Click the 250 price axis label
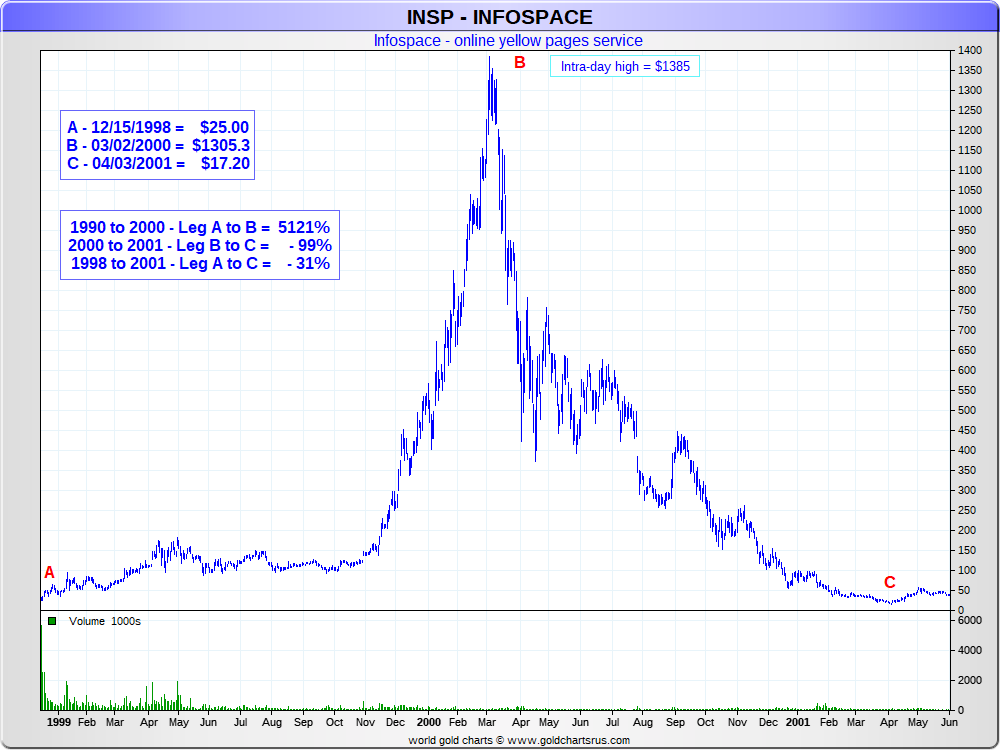 tap(967, 510)
